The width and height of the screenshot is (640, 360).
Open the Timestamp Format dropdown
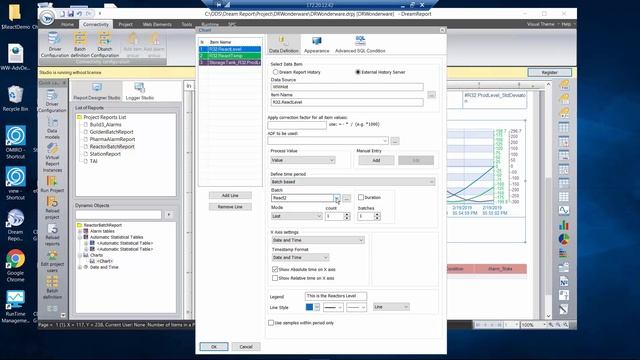[x=300, y=258]
